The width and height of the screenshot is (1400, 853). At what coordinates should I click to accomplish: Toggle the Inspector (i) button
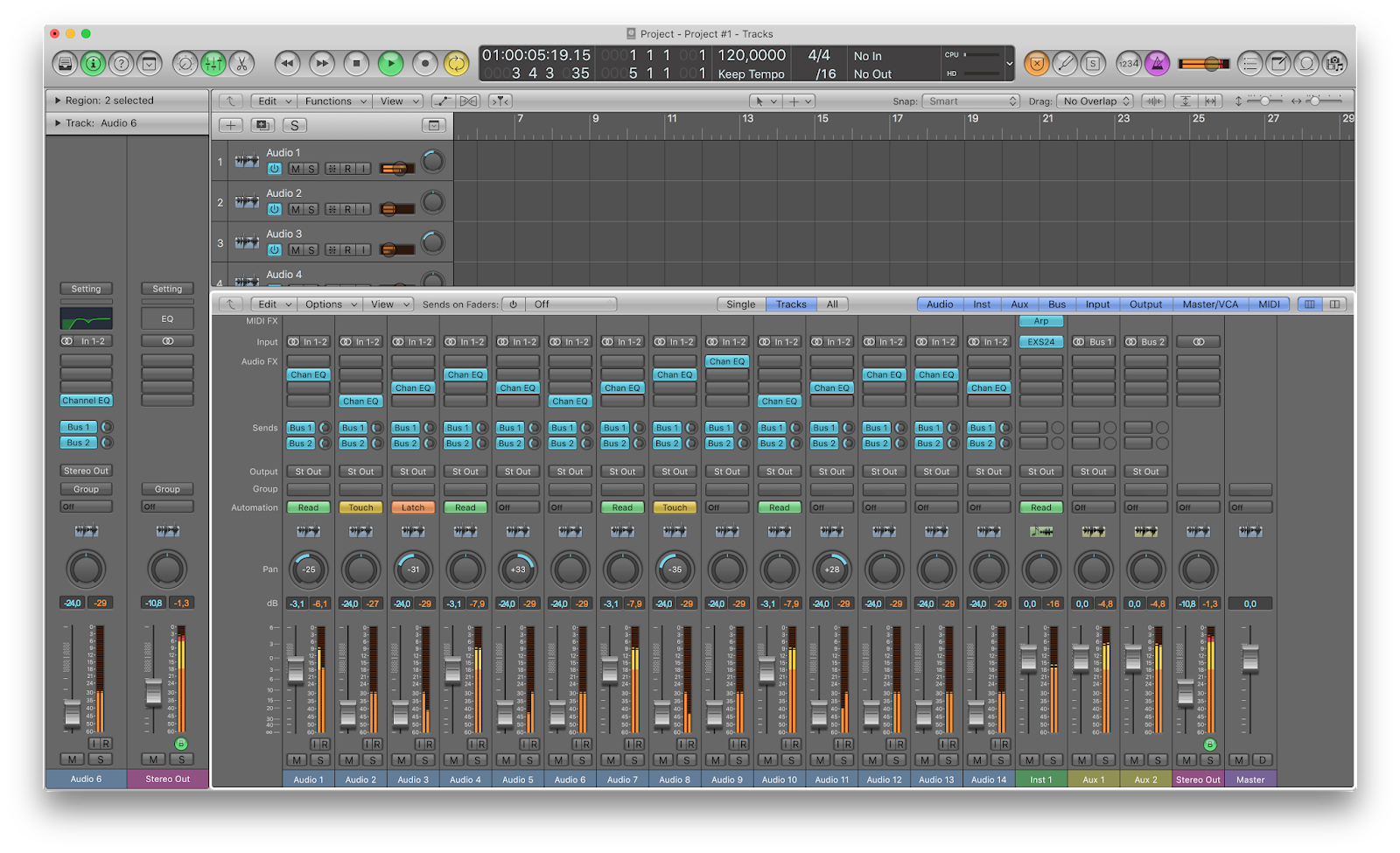[93, 63]
